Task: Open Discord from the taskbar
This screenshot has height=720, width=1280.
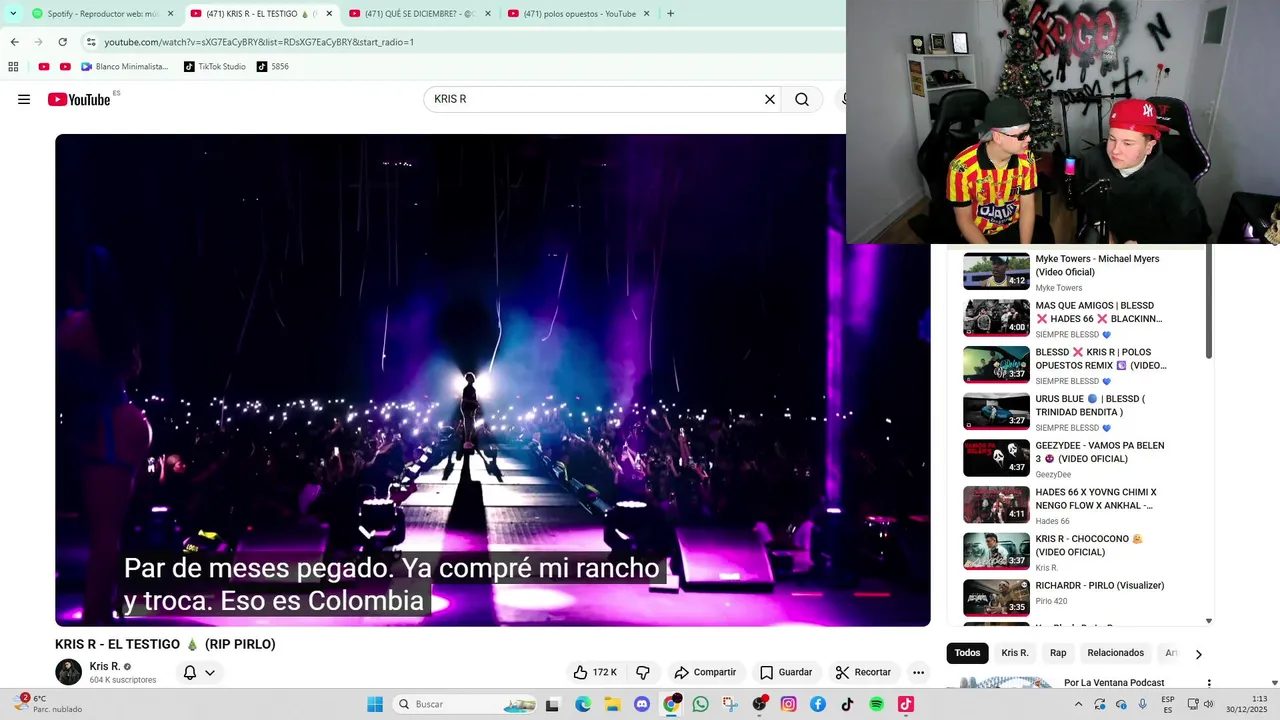Action: click(x=642, y=704)
